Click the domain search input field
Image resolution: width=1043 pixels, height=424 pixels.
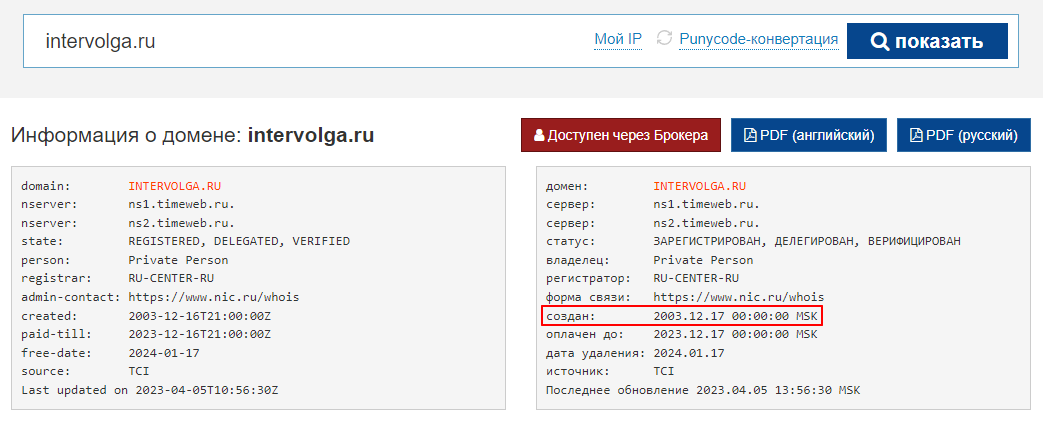tap(300, 42)
